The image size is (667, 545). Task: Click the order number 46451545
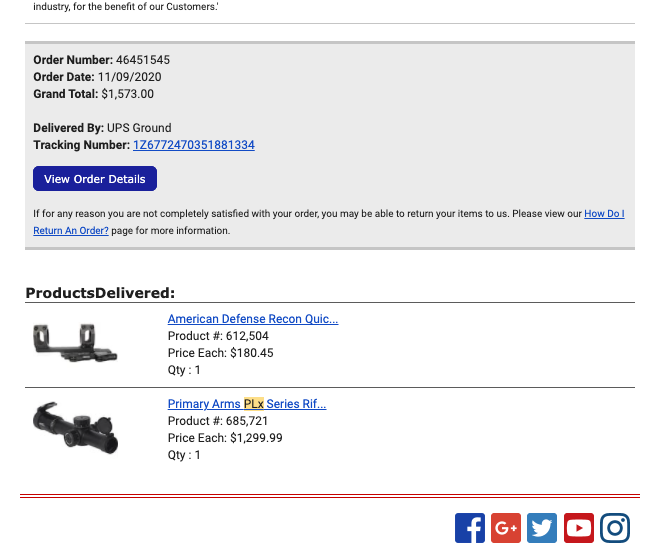point(143,60)
